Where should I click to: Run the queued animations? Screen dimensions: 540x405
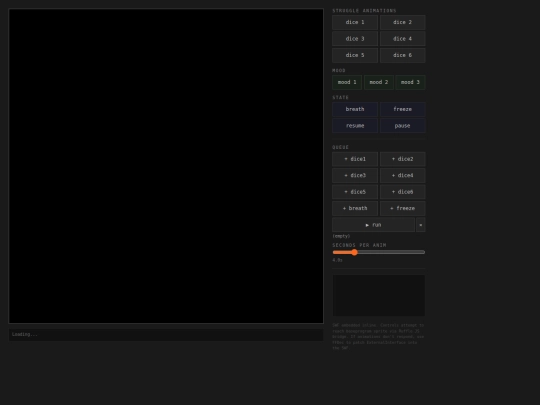click(x=373, y=225)
